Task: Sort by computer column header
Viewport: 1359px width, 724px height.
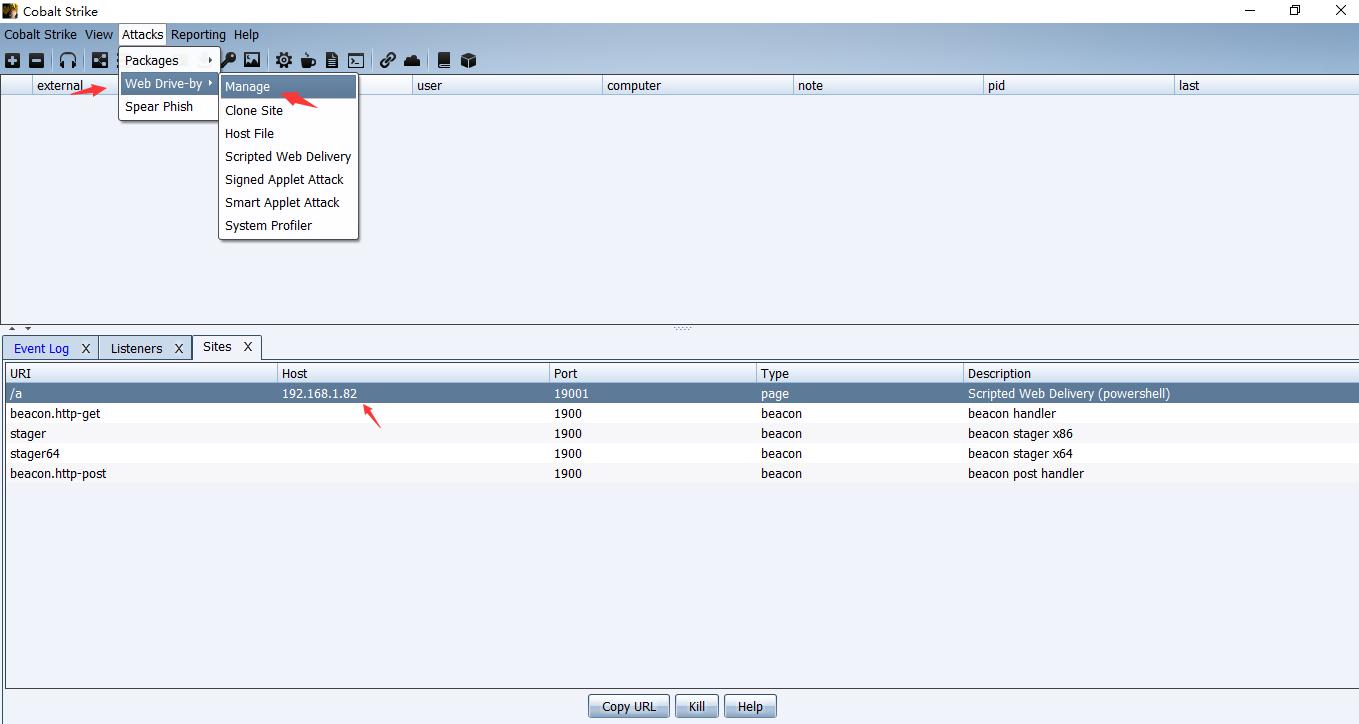Action: (x=698, y=85)
